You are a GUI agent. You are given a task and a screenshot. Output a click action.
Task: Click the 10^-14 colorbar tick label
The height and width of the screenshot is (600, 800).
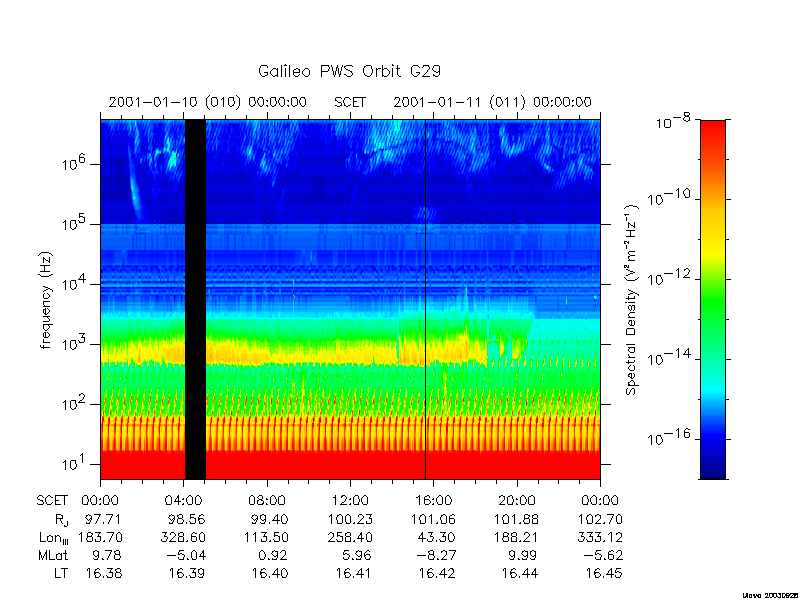(669, 357)
